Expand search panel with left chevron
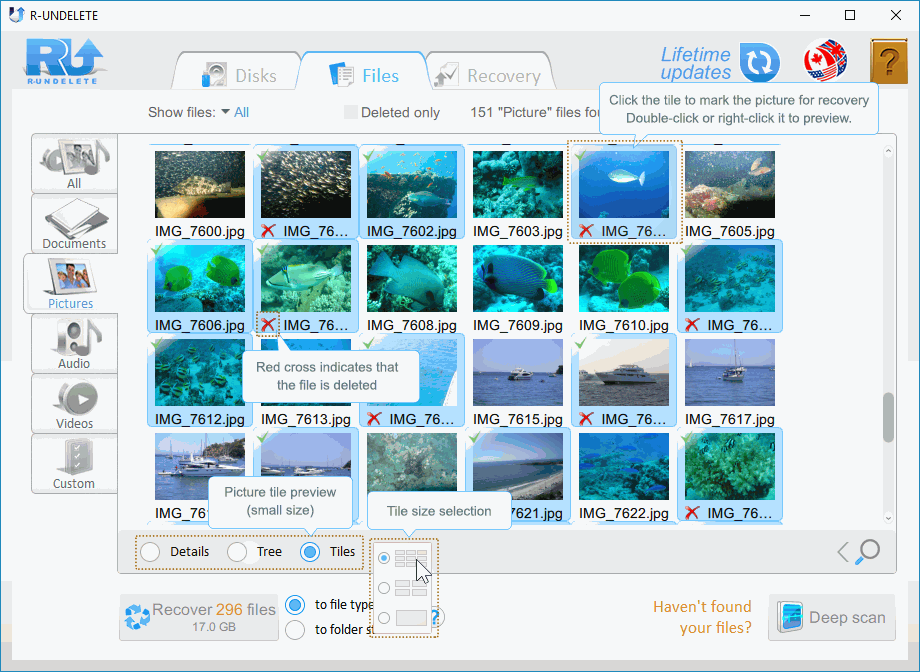920x672 pixels. pyautogui.click(x=843, y=551)
